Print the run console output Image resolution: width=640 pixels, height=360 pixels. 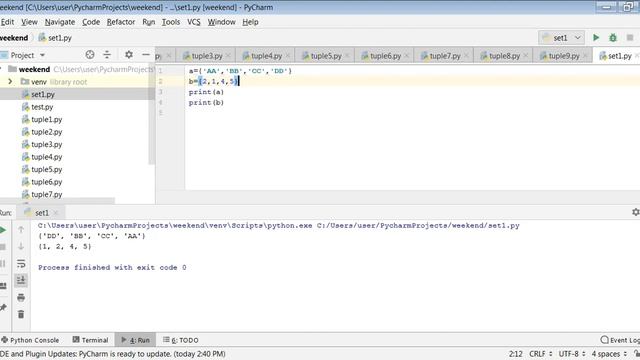(21, 298)
